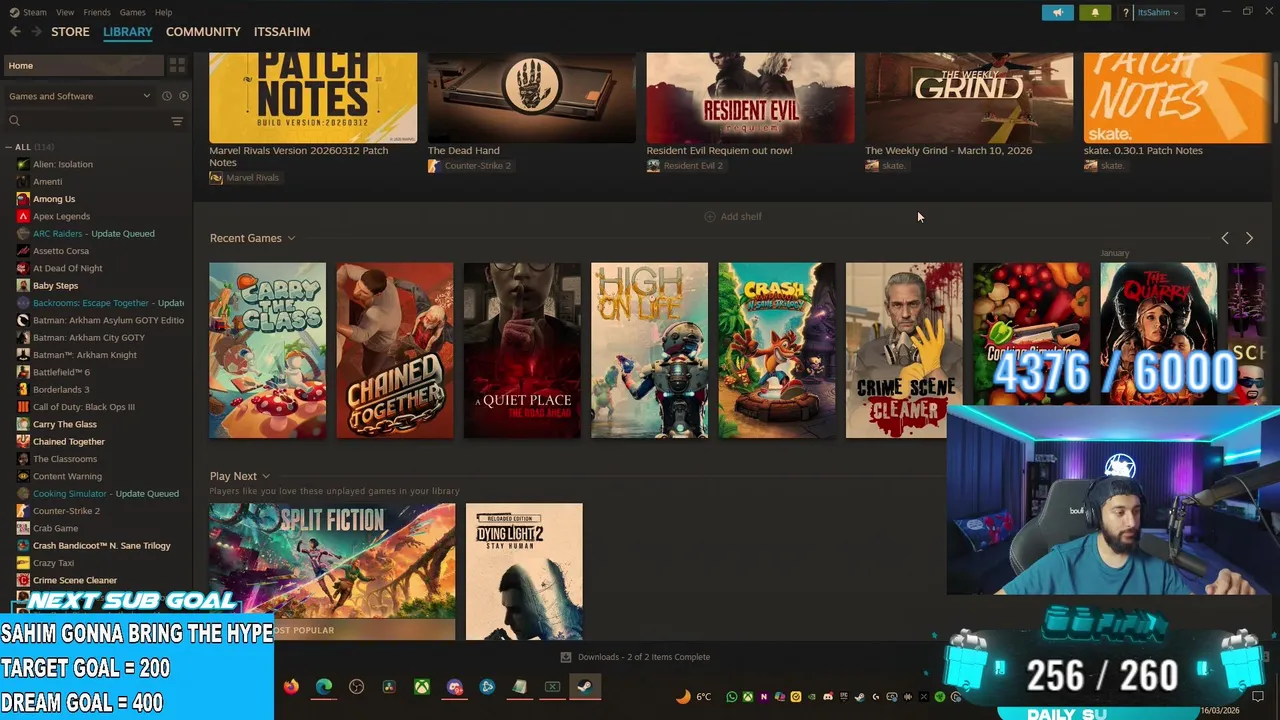Open the notifications bell
Viewport: 1280px width, 720px height.
[x=1095, y=12]
